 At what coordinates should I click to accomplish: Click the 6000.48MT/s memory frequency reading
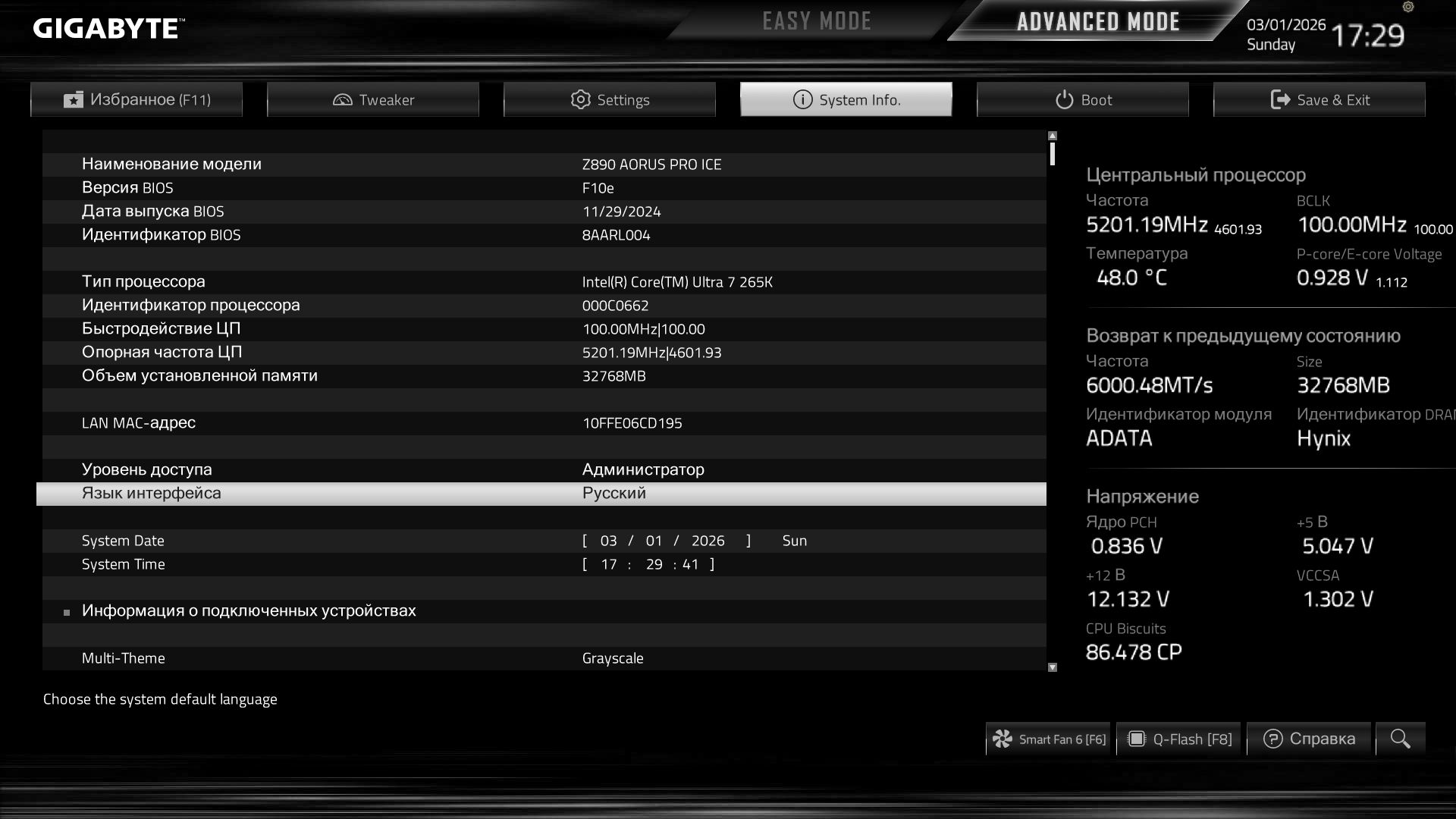(1150, 385)
